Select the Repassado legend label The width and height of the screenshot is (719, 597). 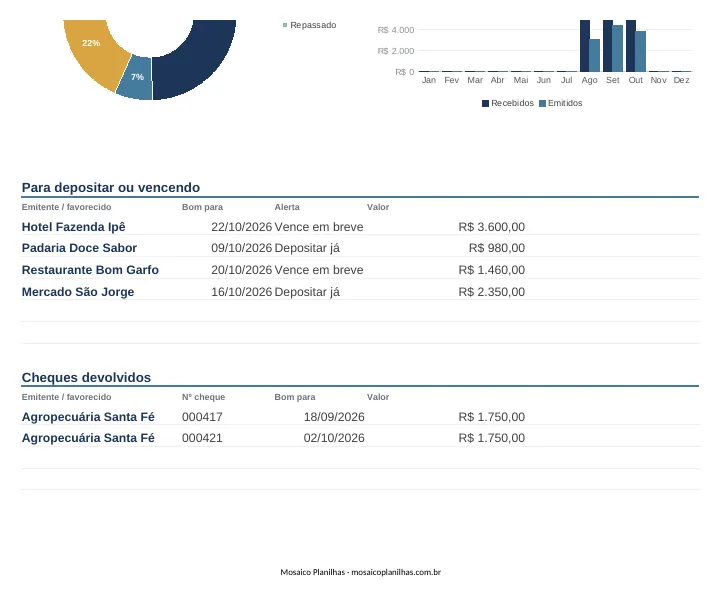[x=313, y=25]
